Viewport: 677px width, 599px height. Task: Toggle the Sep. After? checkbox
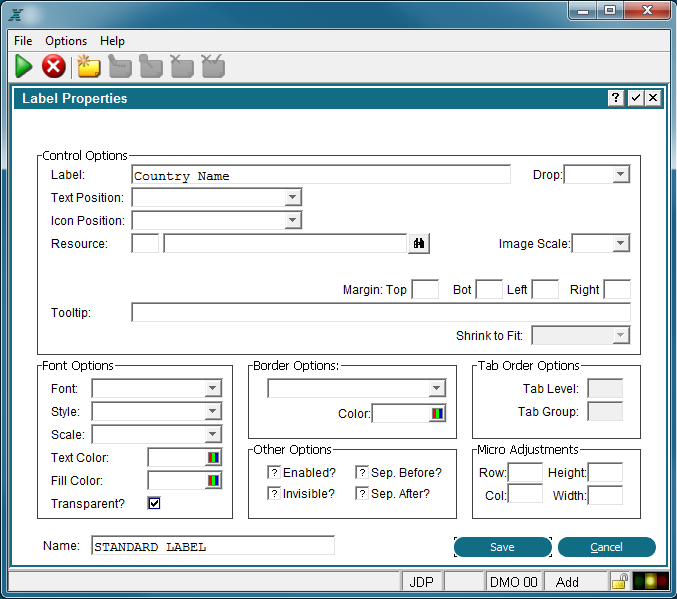click(362, 493)
